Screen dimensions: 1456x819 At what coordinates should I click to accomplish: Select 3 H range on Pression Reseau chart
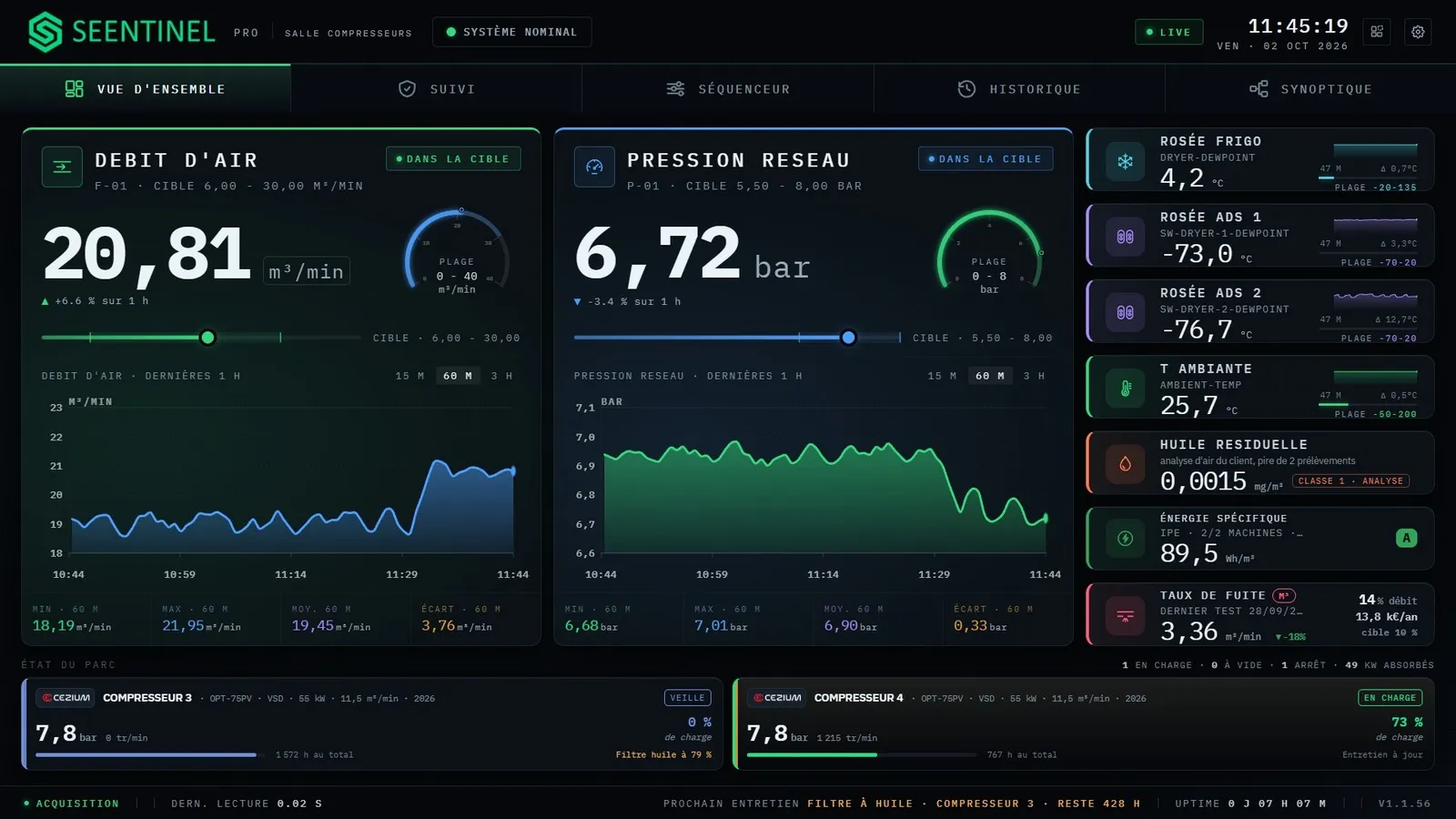1034,376
